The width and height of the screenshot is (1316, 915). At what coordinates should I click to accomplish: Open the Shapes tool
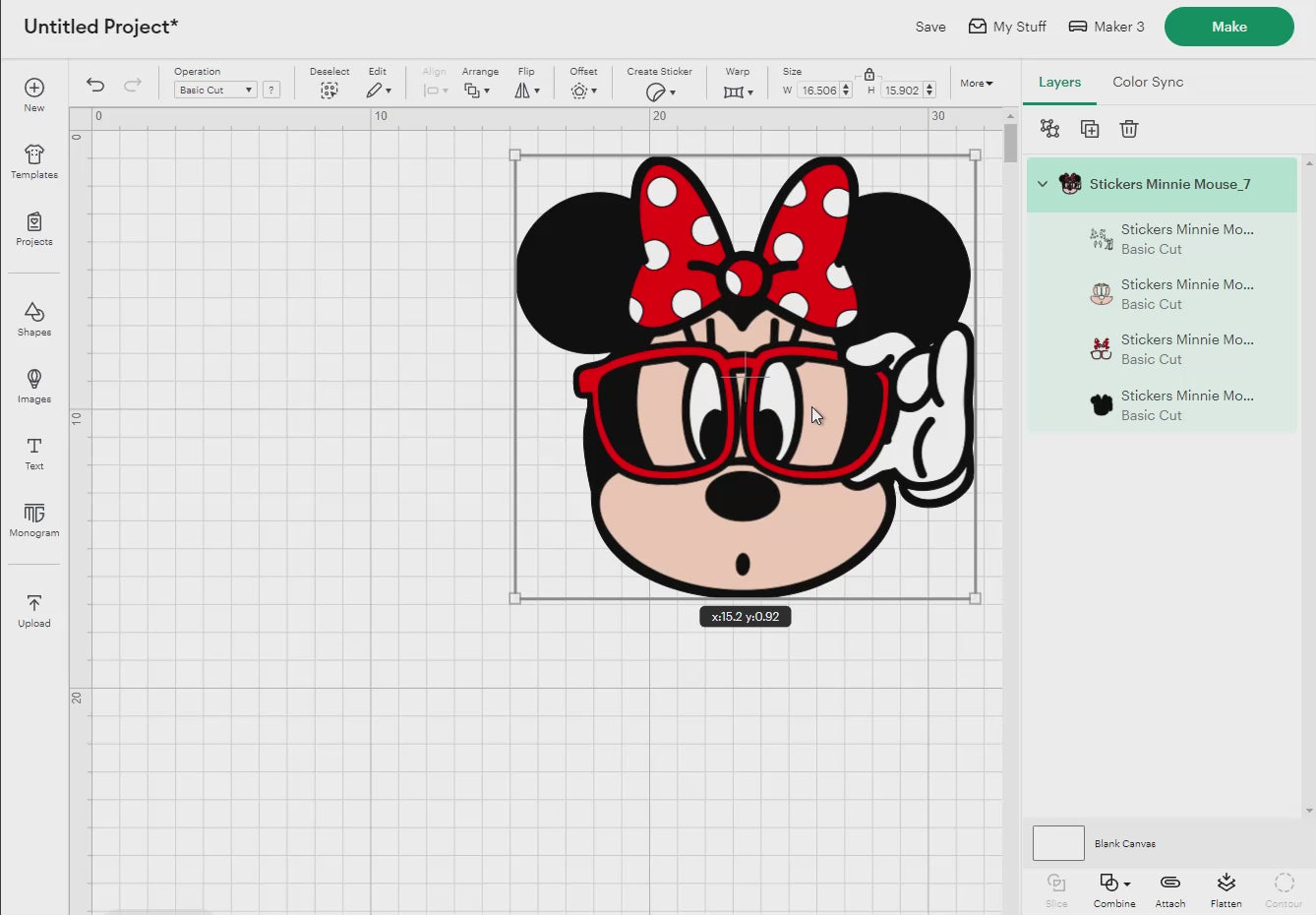click(34, 320)
